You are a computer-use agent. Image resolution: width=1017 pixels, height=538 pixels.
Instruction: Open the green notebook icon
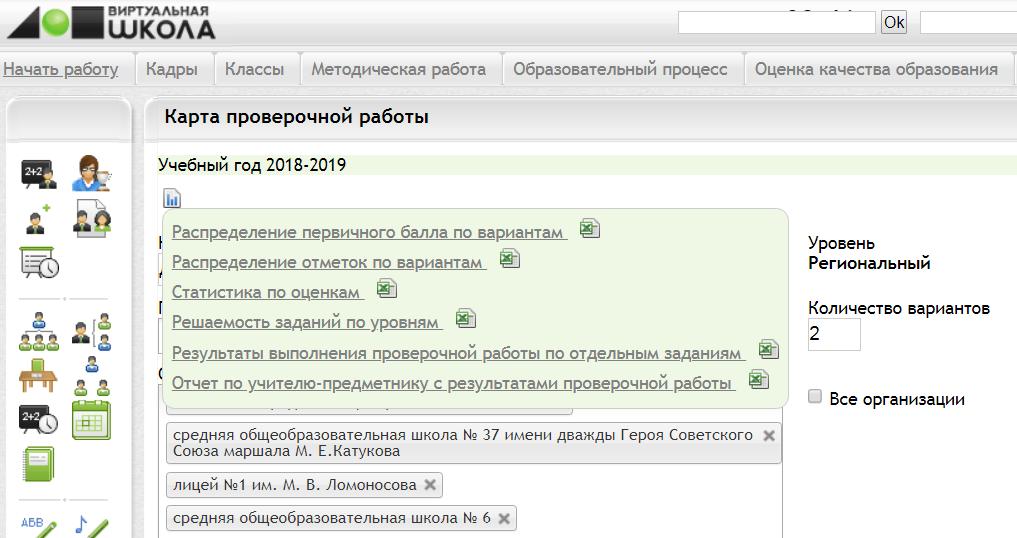click(x=38, y=464)
